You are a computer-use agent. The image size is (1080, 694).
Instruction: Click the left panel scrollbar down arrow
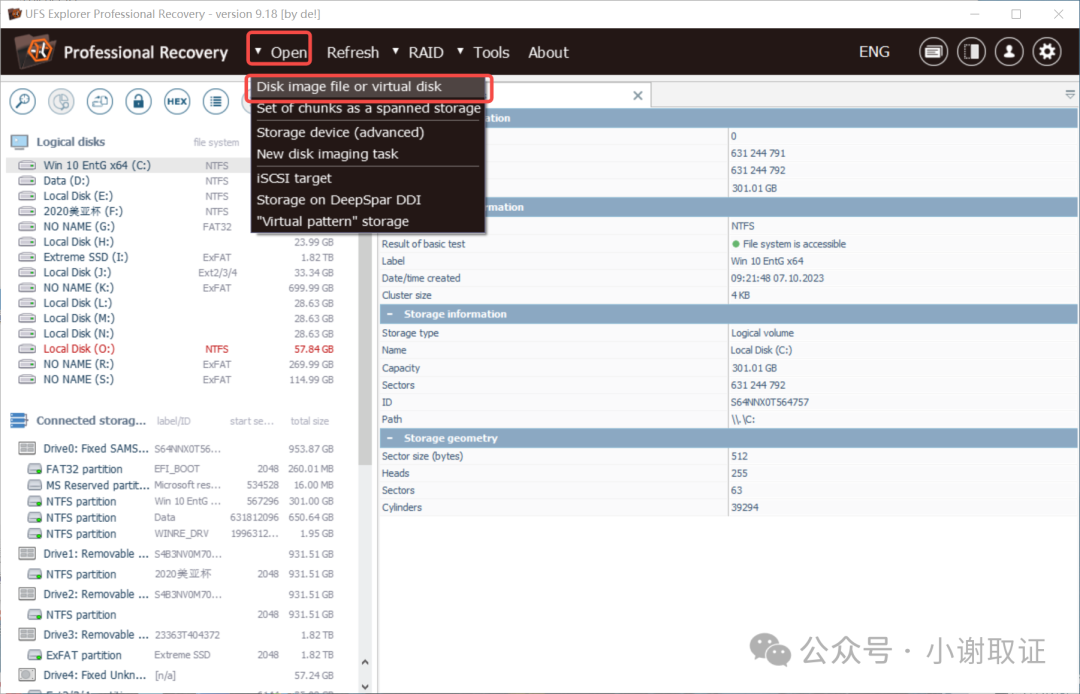point(365,686)
